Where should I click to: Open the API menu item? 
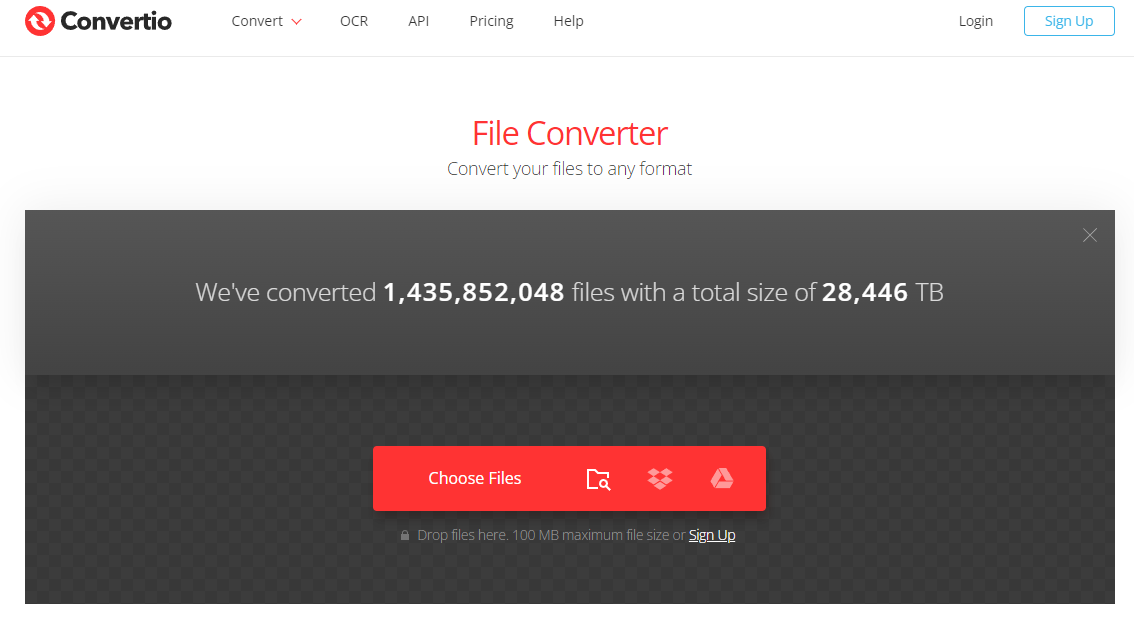coord(418,22)
